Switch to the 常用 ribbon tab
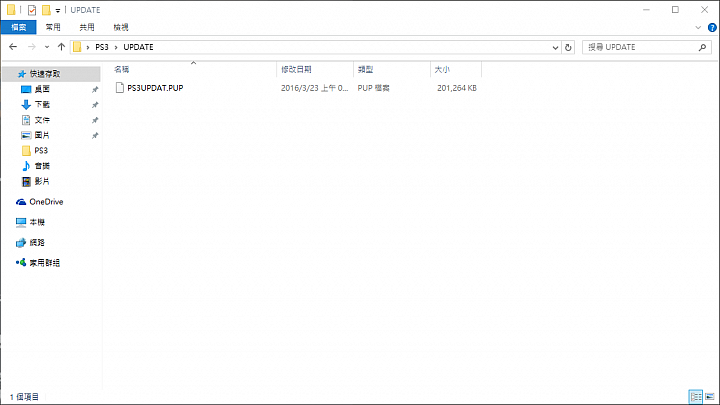 pos(53,27)
